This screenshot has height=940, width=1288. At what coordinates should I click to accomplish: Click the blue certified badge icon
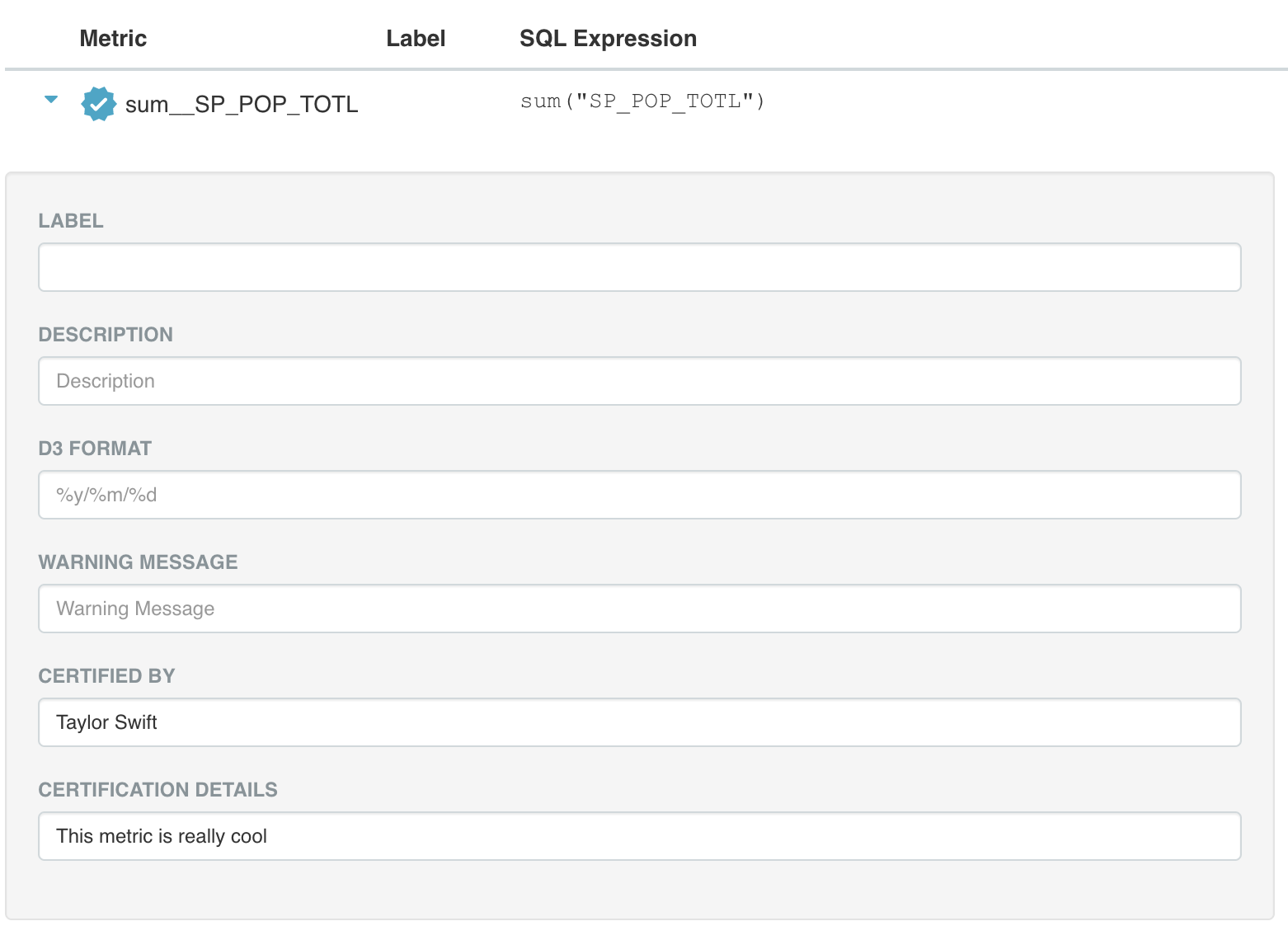[98, 104]
